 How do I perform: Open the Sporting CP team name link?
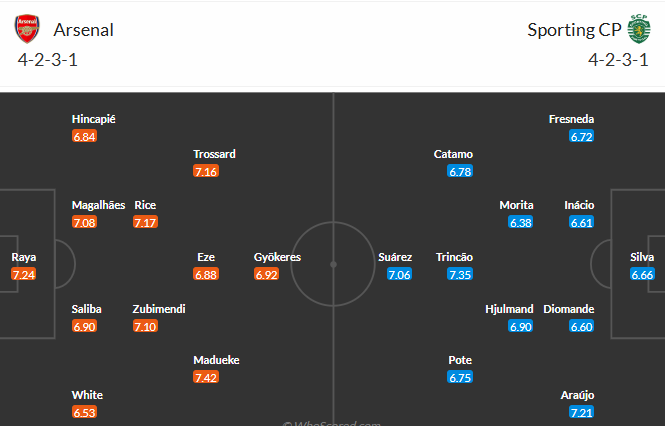coord(574,30)
